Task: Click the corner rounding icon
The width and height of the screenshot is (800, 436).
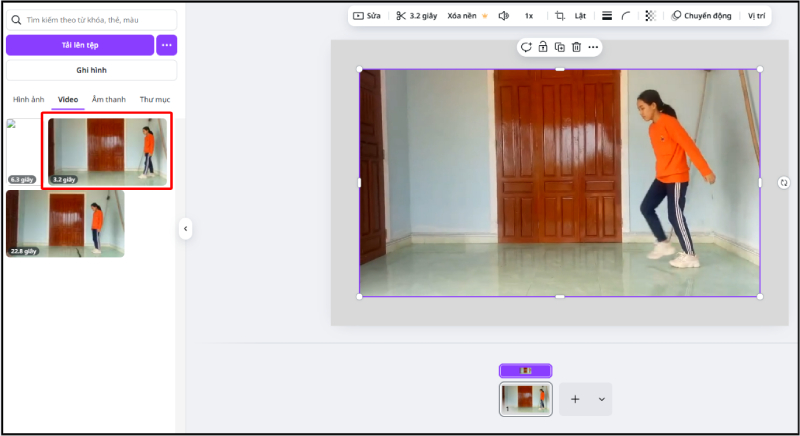Action: pos(626,16)
